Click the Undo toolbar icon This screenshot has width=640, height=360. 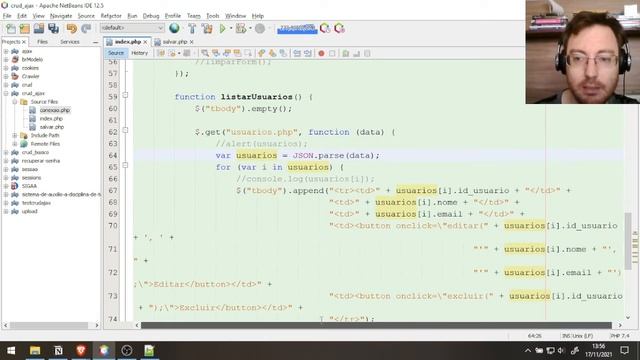[x=72, y=29]
